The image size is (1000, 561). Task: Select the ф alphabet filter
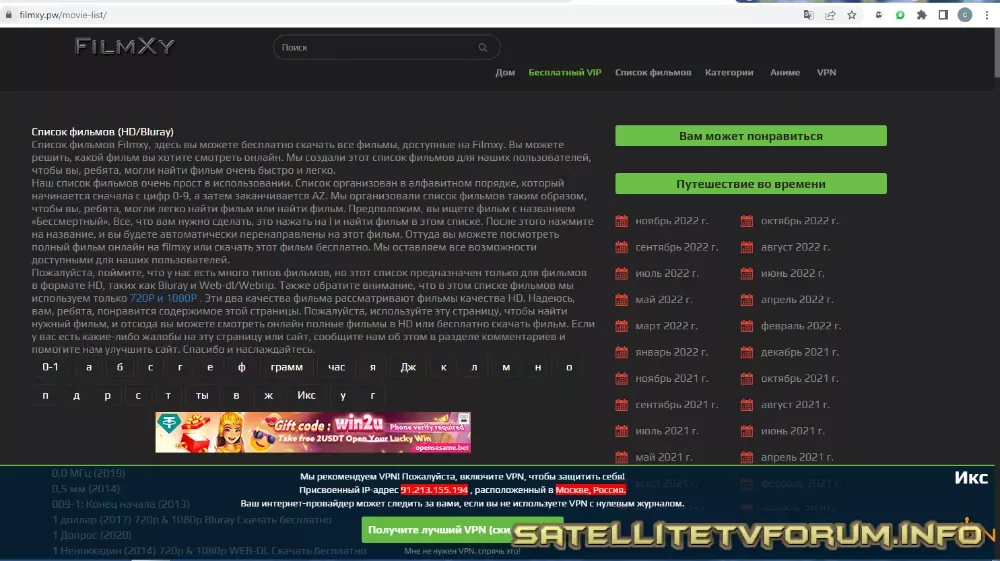241,367
